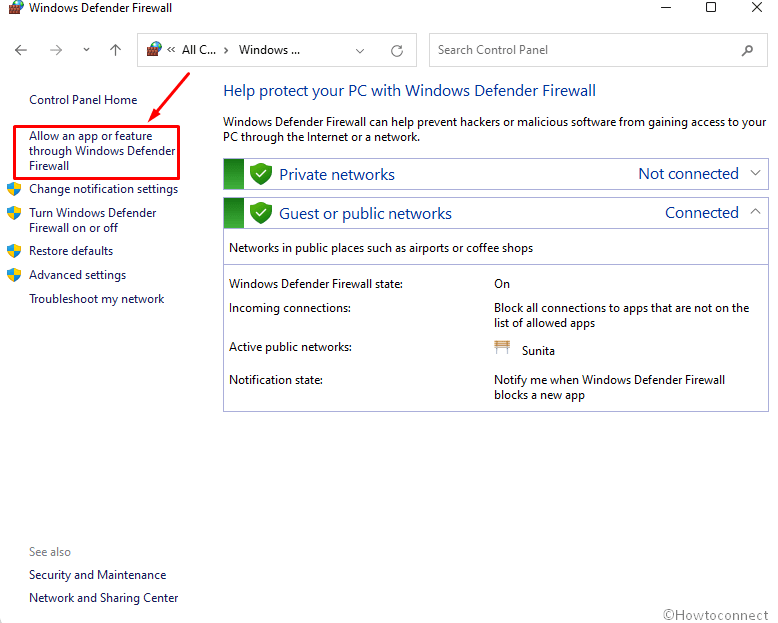Open Control Panel Home
778x623 pixels.
tap(83, 100)
